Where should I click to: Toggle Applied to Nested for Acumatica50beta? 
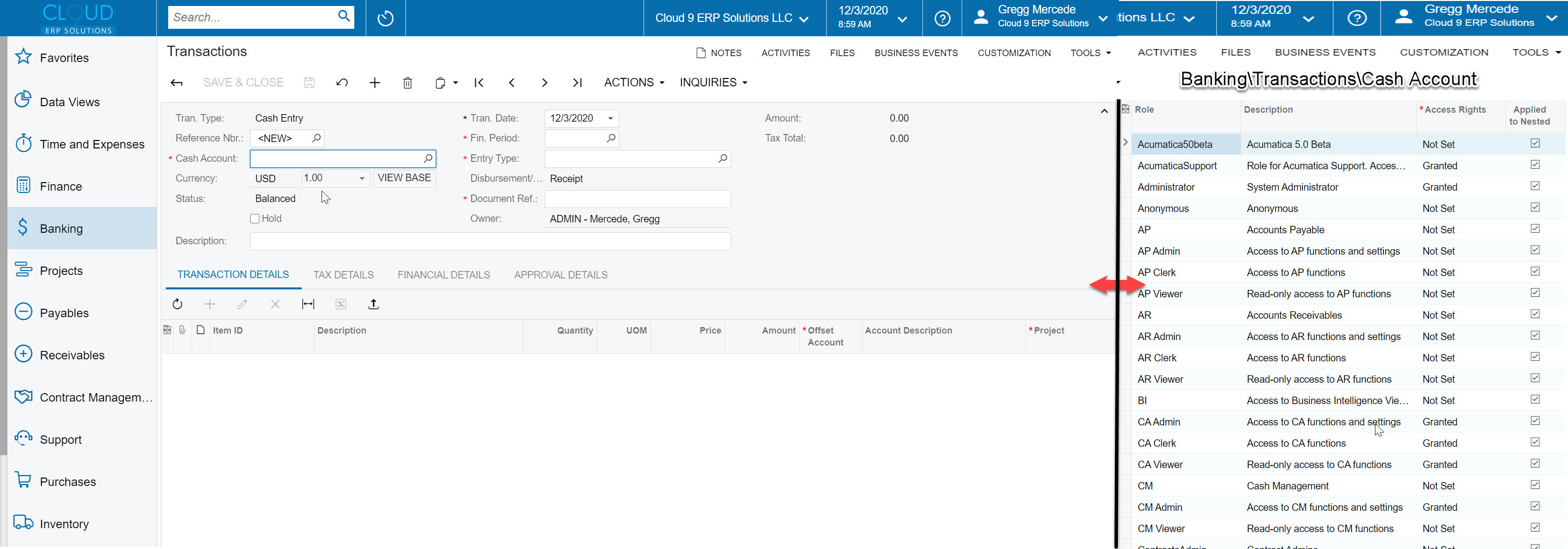(1535, 143)
